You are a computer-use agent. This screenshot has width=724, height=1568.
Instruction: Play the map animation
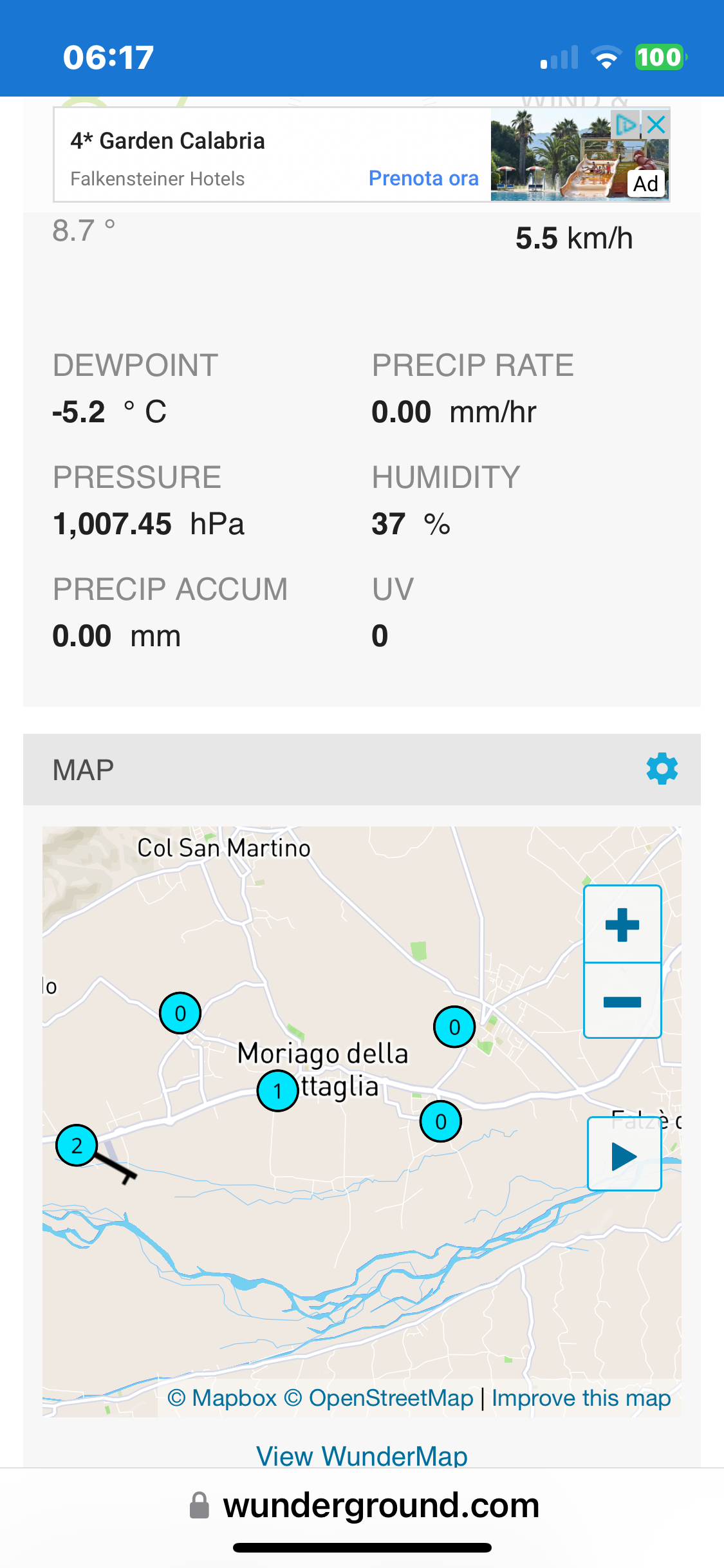(624, 1154)
